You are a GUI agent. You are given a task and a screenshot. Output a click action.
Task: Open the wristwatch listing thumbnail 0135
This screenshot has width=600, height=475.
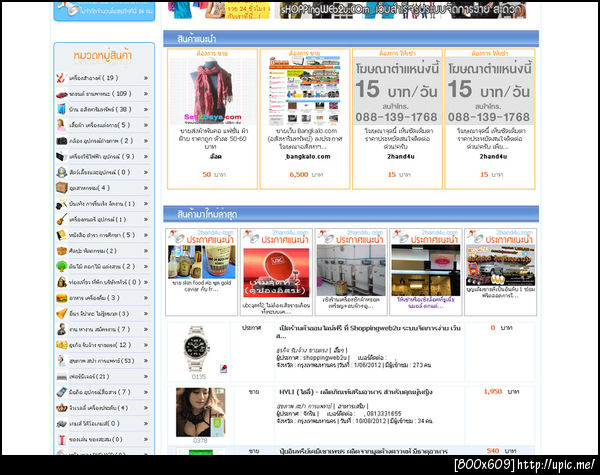196,349
